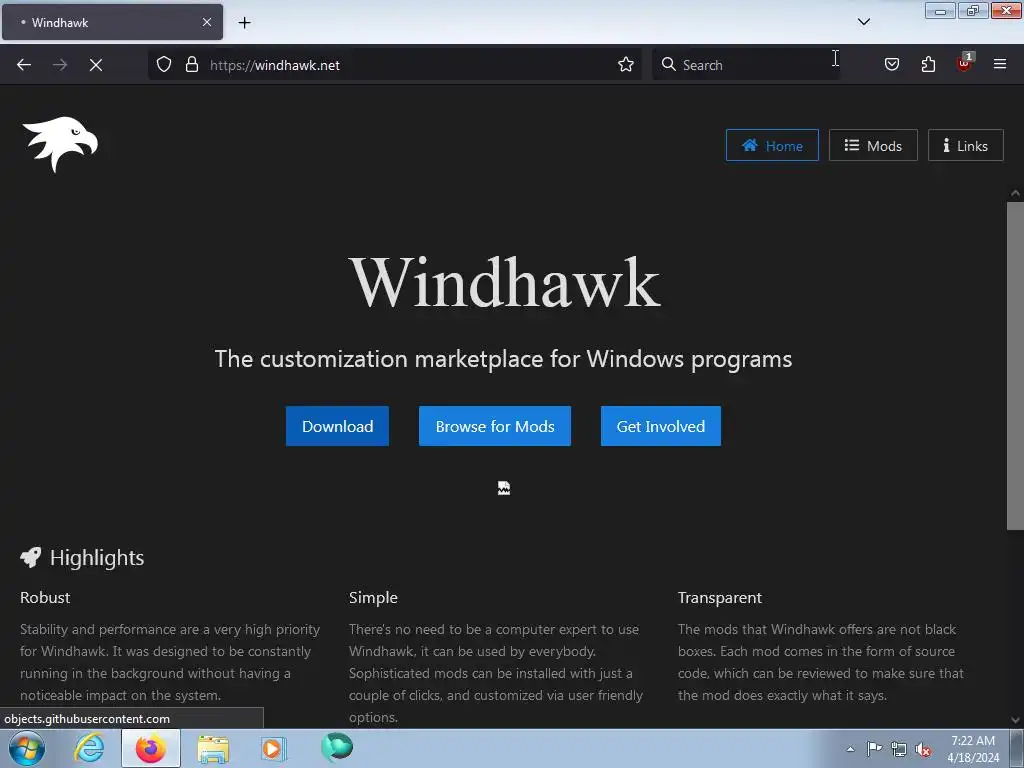Click the Transparent heading

point(720,597)
